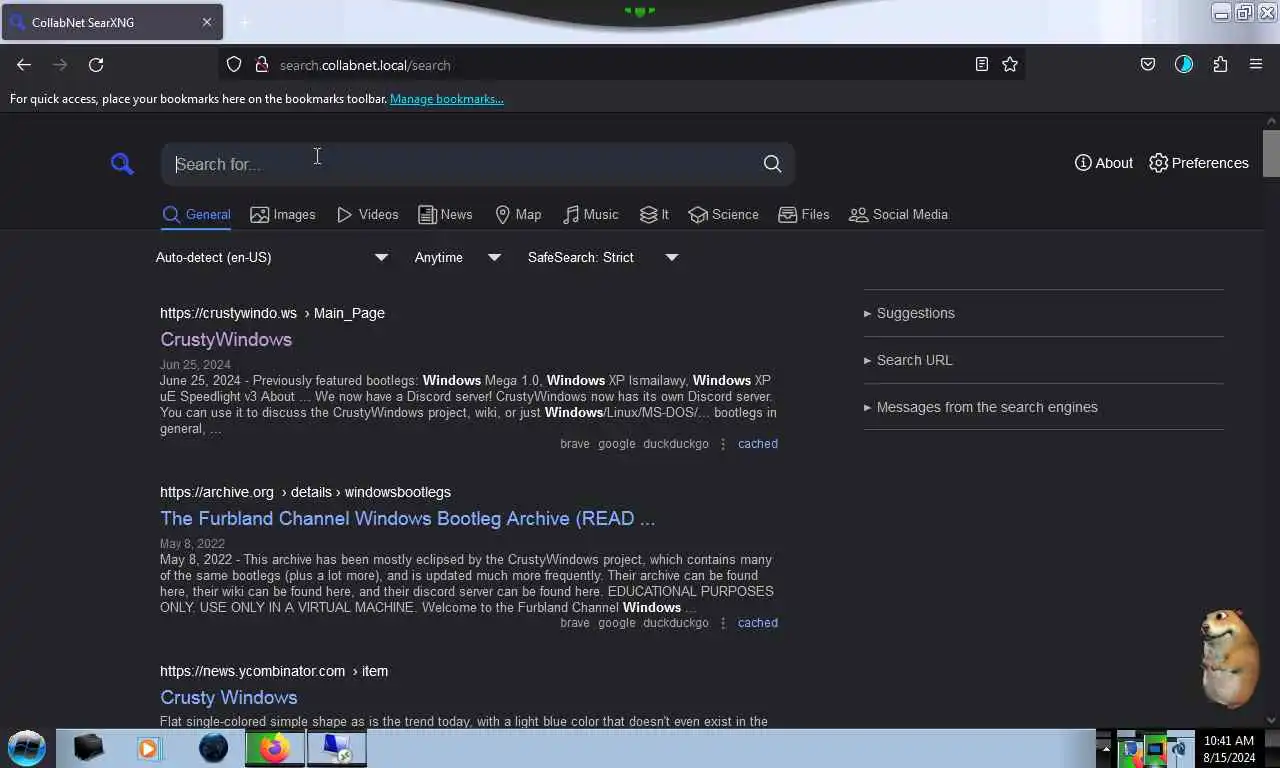Open cached link for archive.org result
Screen dimensions: 1280x768
click(758, 623)
